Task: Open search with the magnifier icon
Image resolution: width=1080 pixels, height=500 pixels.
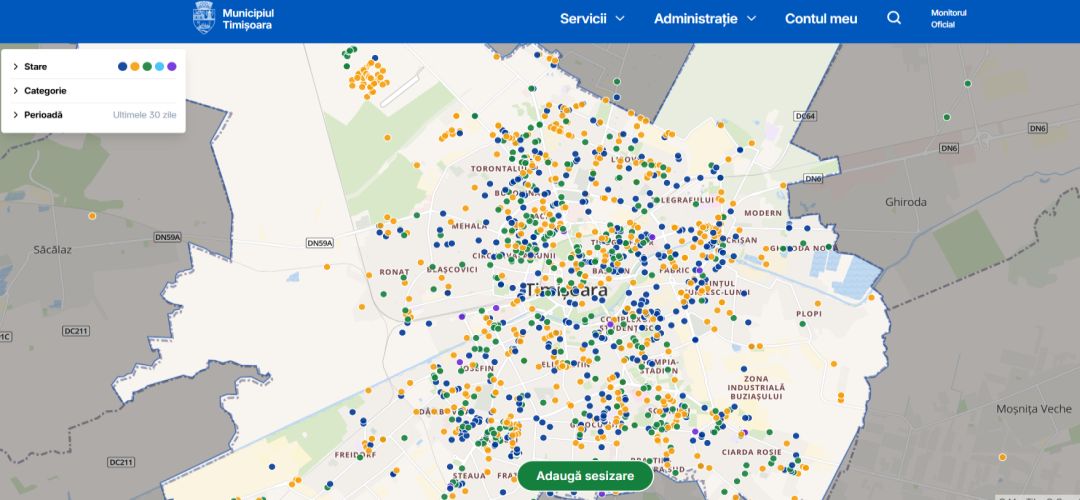Action: pos(894,18)
